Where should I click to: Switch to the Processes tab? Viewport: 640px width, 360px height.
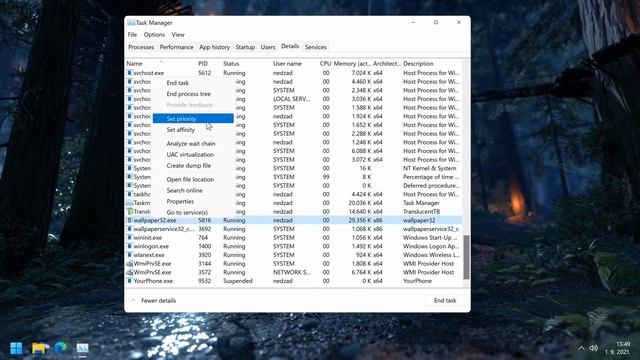coord(141,47)
